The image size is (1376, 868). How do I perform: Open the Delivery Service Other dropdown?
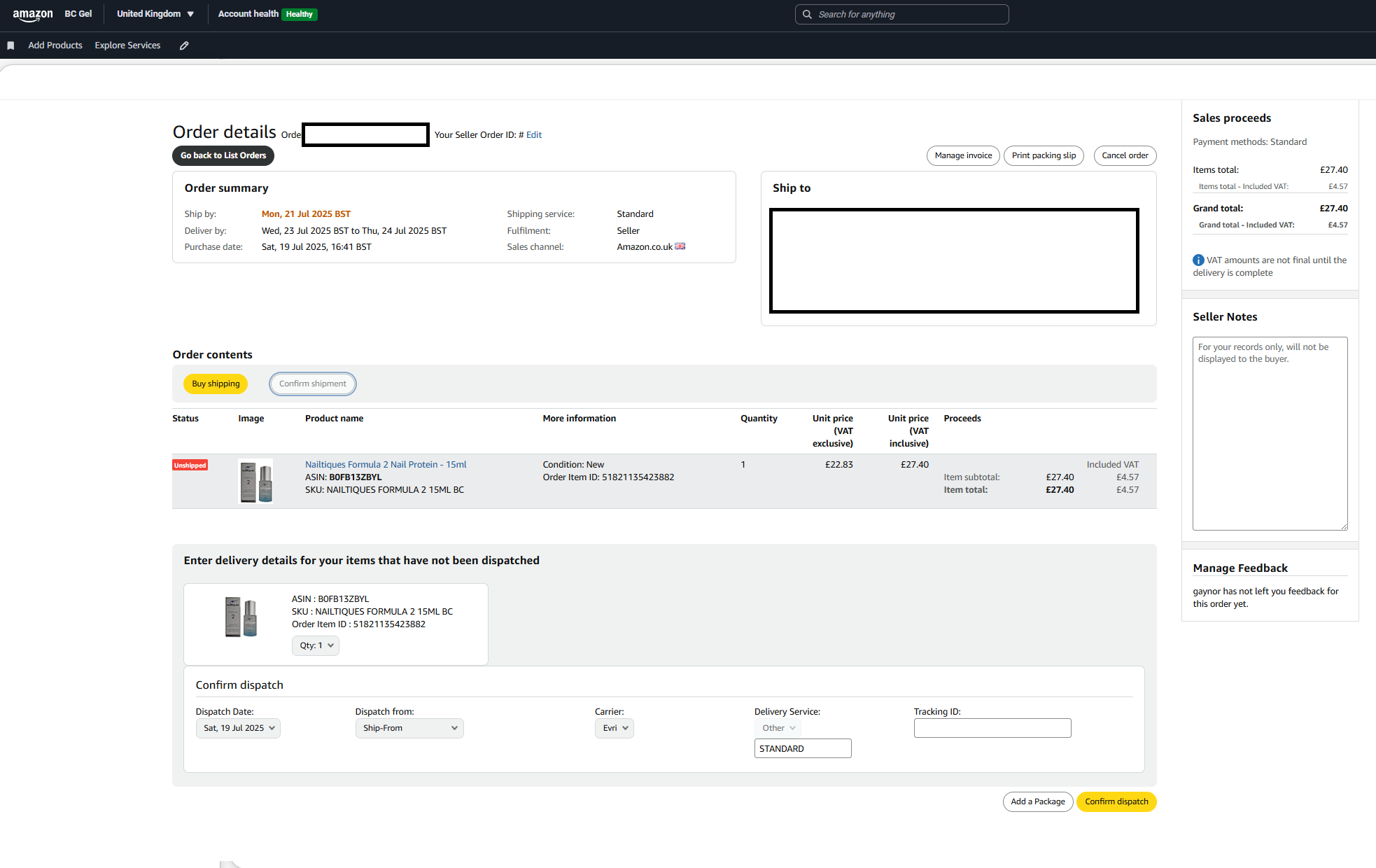pos(778,728)
